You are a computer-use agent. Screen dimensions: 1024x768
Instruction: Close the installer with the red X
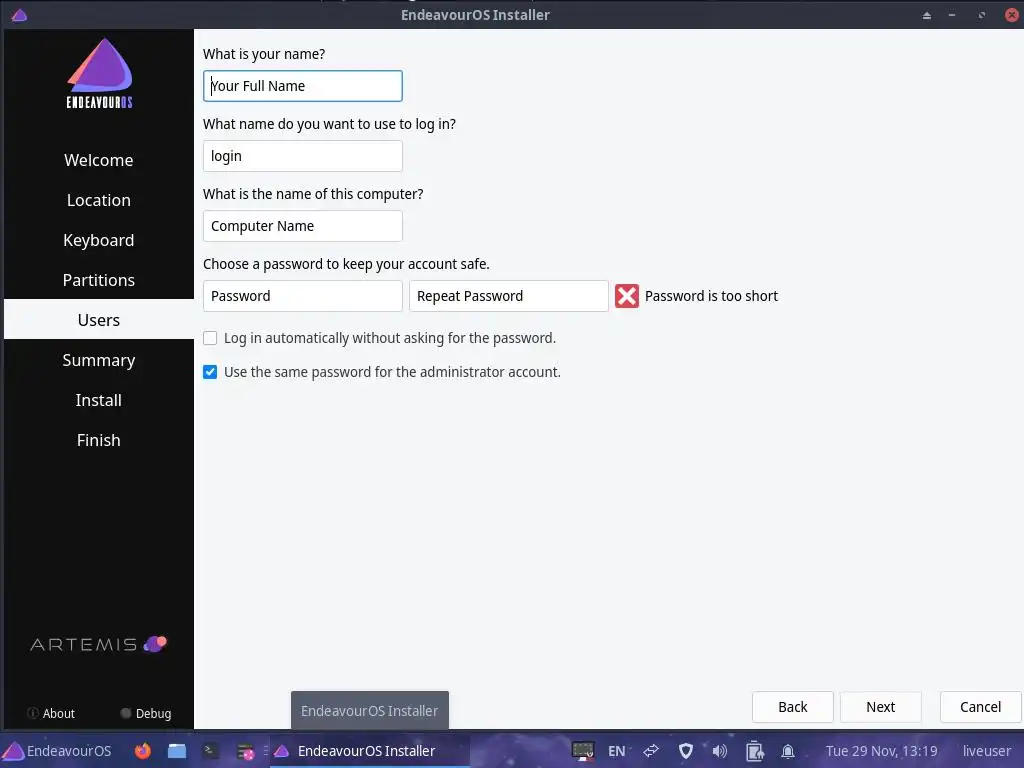pos(1012,15)
